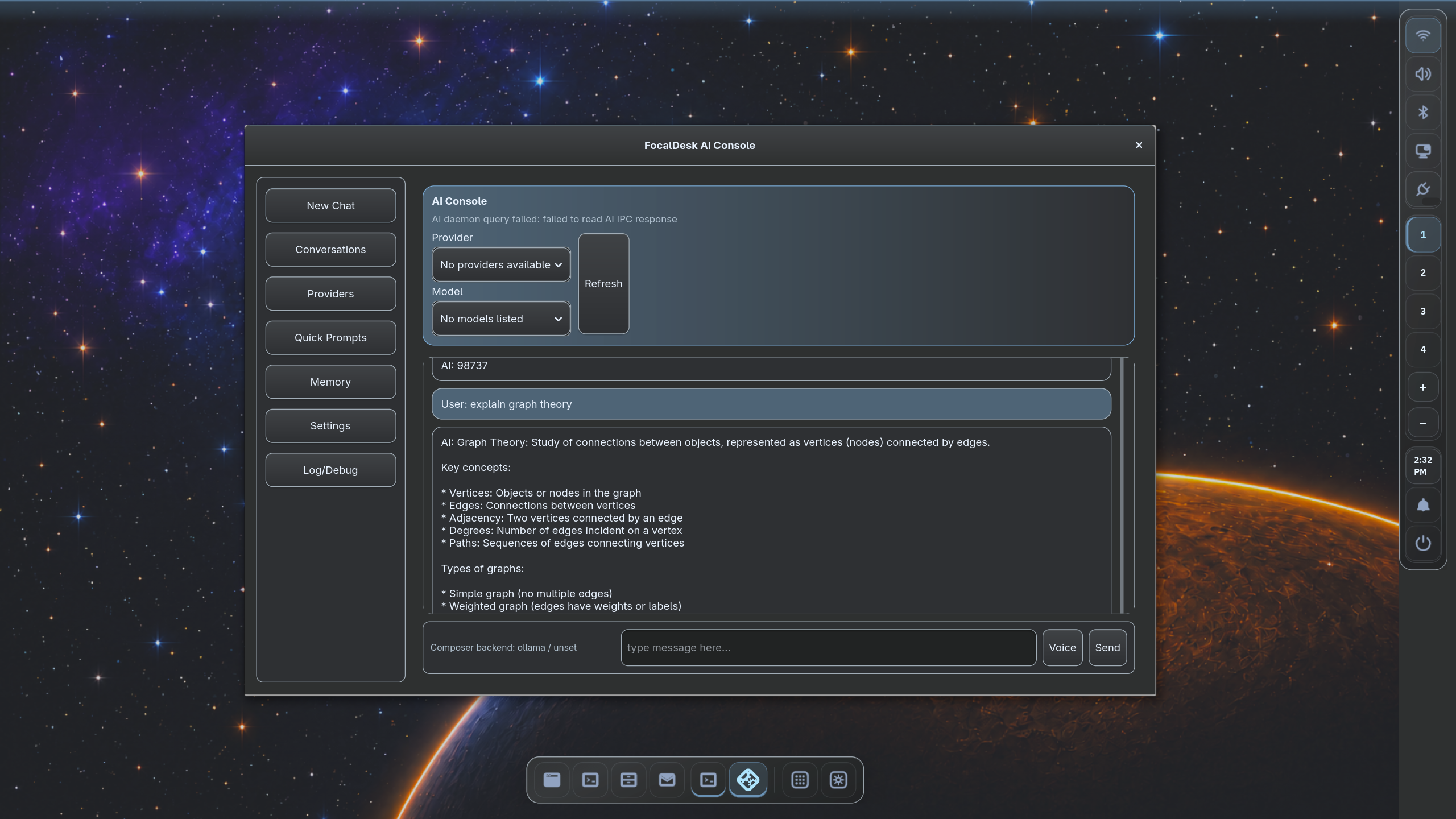The height and width of the screenshot is (819, 1456).
Task: Toggle the Wi-Fi icon in side panel
Action: [x=1423, y=36]
